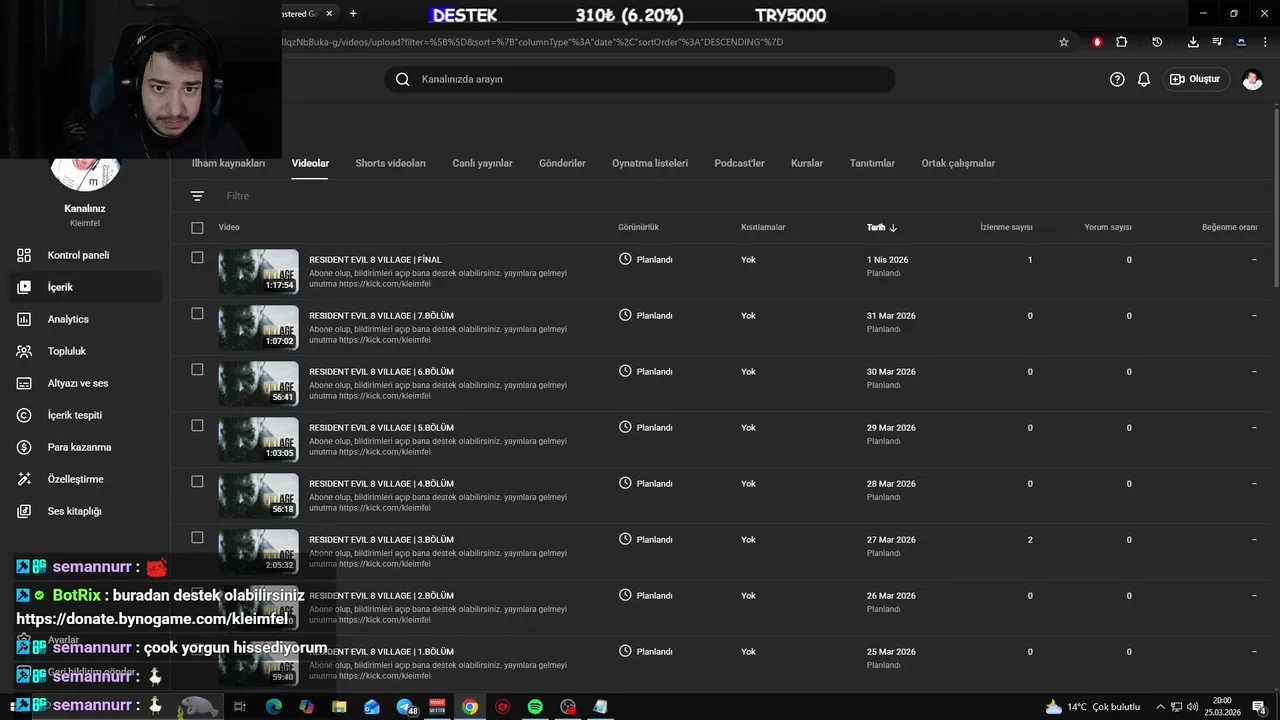Click the history clock icon in the Chrome toolbar
Image resolution: width=1280 pixels, height=720 pixels.
[x=1157, y=42]
